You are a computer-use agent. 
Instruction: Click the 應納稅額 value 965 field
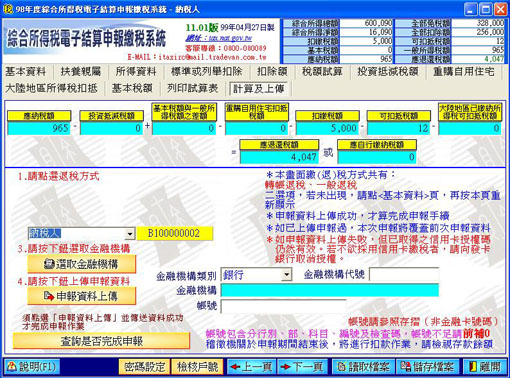pos(39,128)
